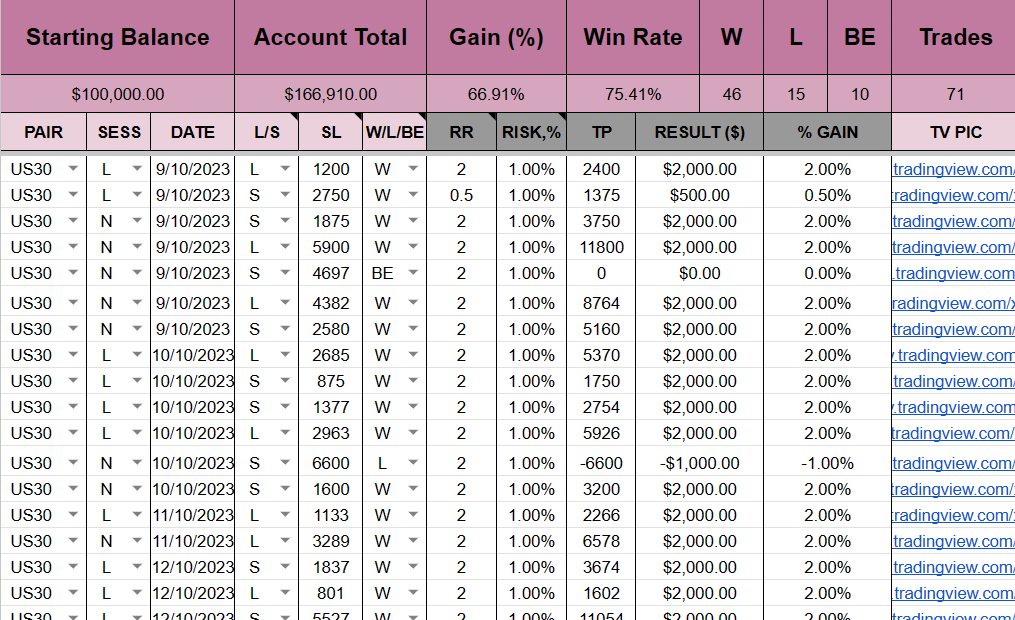Open L/S dropdown in row with SL 801

[x=285, y=592]
